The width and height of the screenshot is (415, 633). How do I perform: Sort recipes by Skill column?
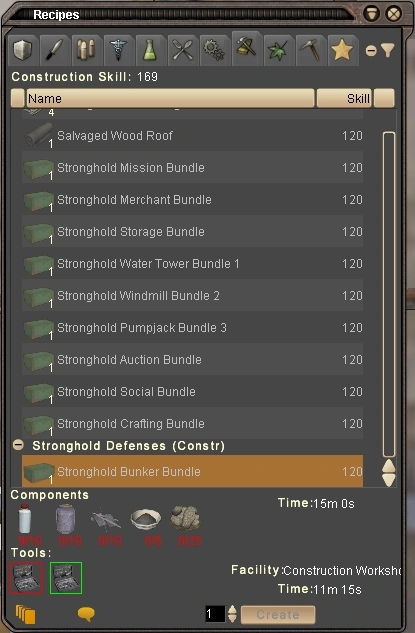(x=344, y=99)
